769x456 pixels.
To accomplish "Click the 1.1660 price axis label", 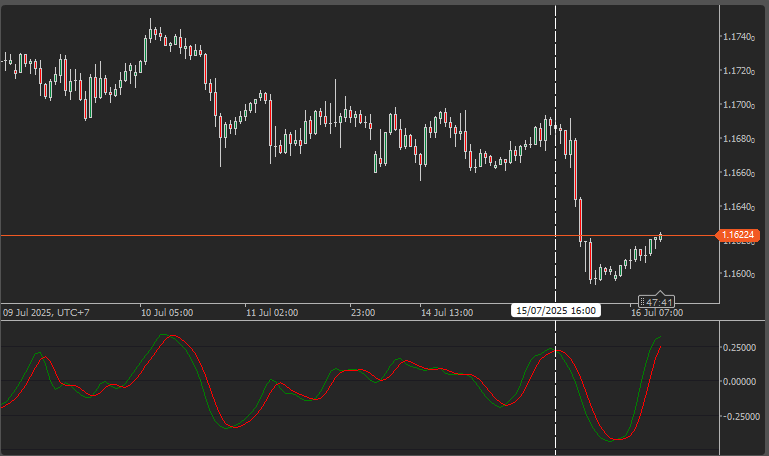I will [739, 173].
